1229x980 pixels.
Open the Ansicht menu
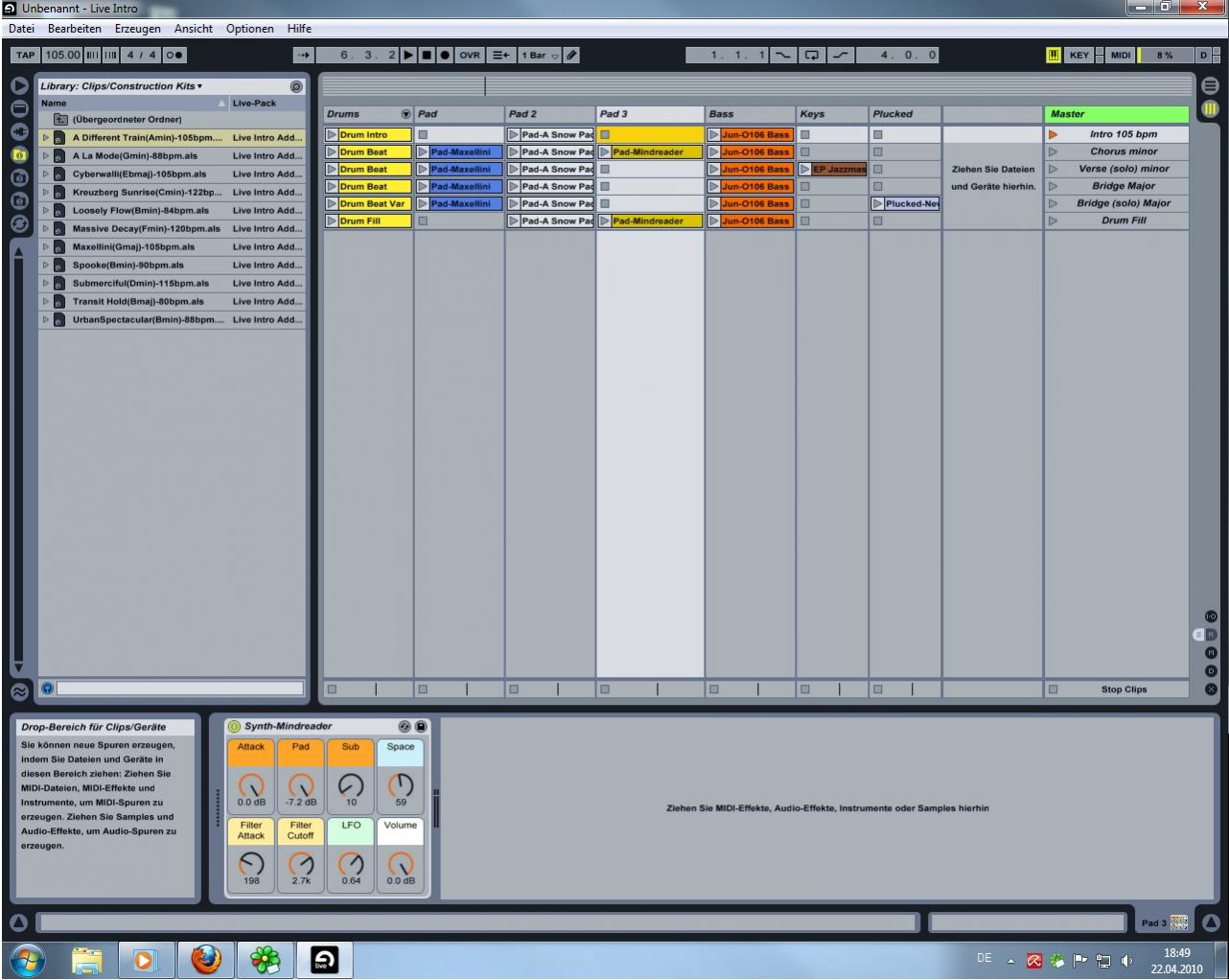point(194,29)
